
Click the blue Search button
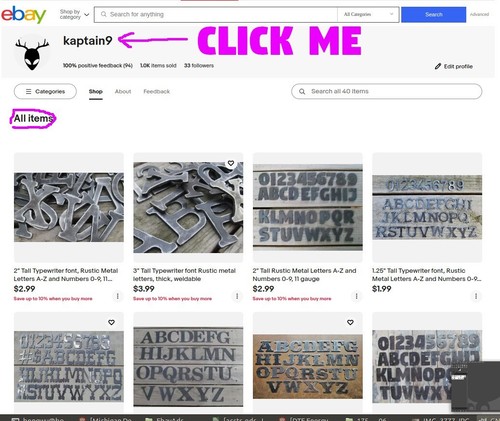434,15
